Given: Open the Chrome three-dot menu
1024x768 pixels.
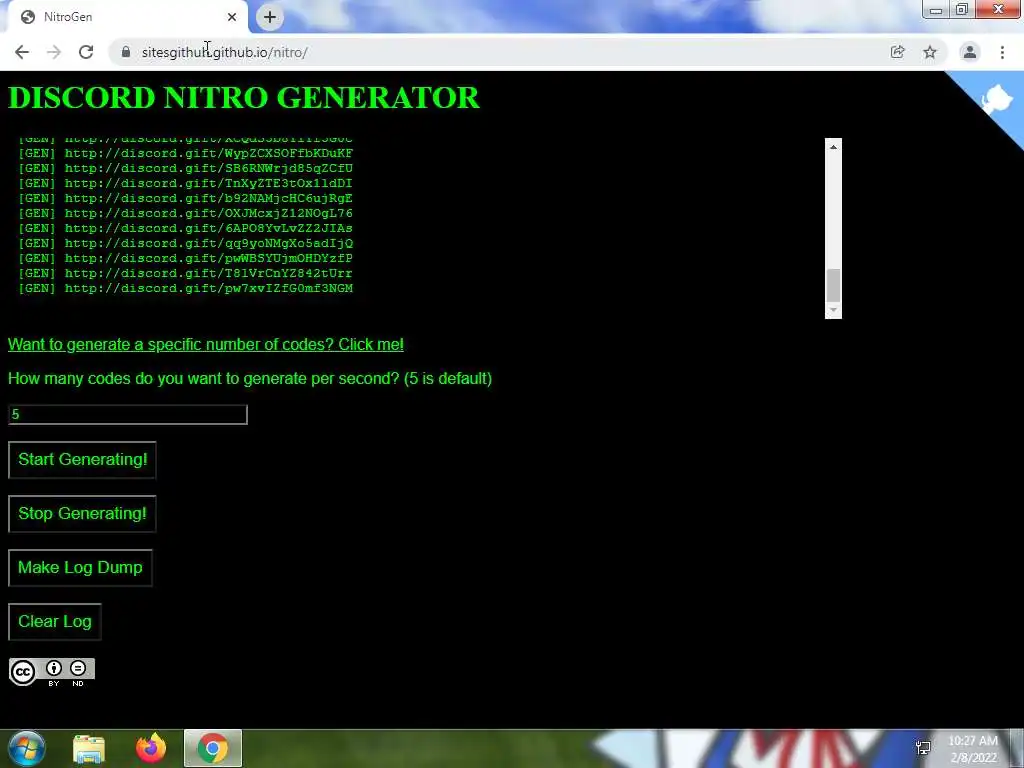Looking at the screenshot, I should click(1002, 52).
